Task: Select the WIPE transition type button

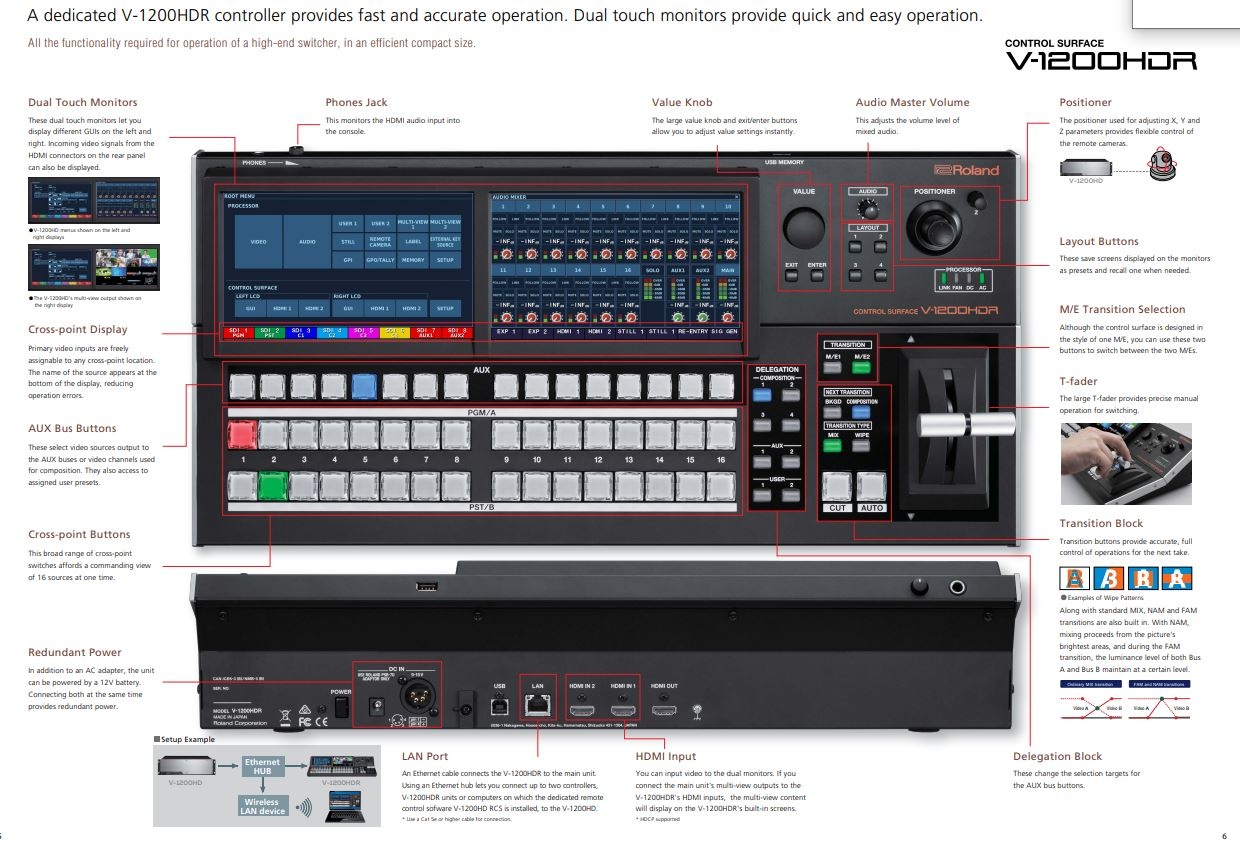Action: click(861, 447)
